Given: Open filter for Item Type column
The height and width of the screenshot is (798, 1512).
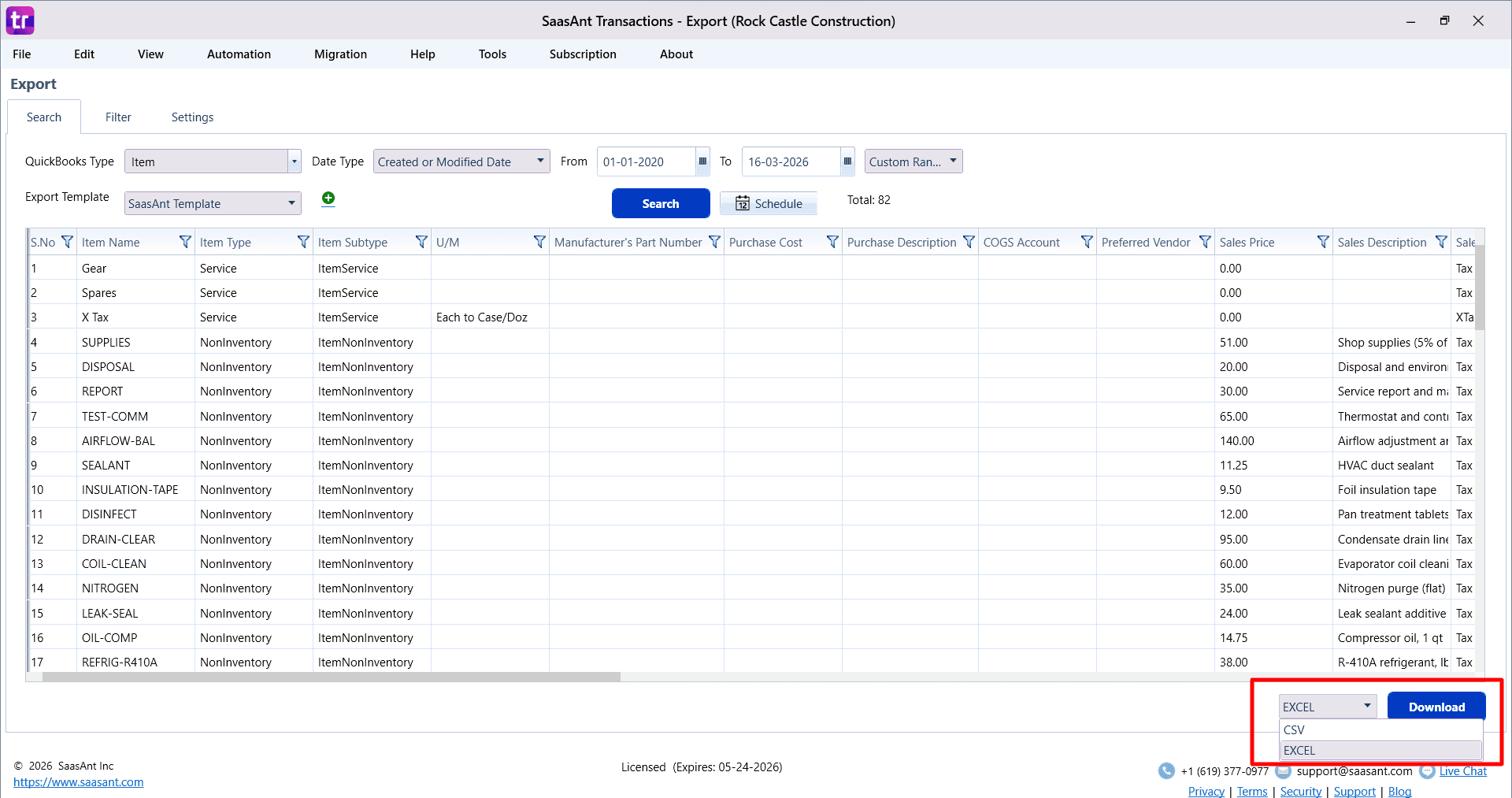Looking at the screenshot, I should 303,242.
